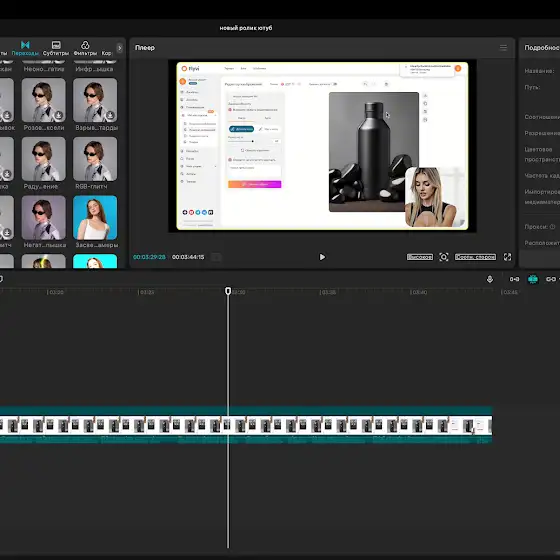
Task: Click the 03:20 mark on the ruler
Action: [55, 292]
